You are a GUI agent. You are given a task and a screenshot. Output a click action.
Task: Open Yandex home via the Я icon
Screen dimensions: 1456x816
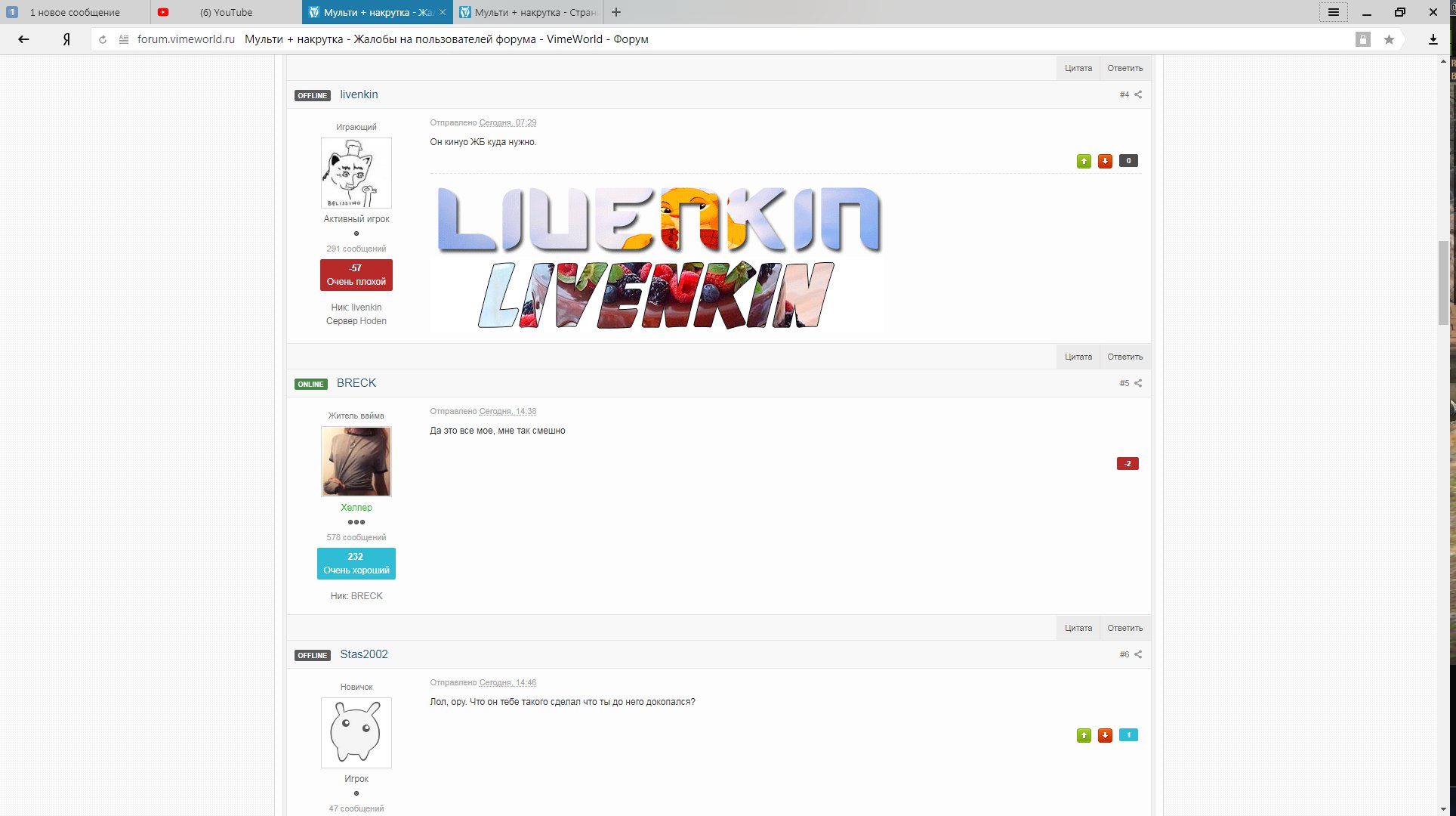pyautogui.click(x=66, y=39)
